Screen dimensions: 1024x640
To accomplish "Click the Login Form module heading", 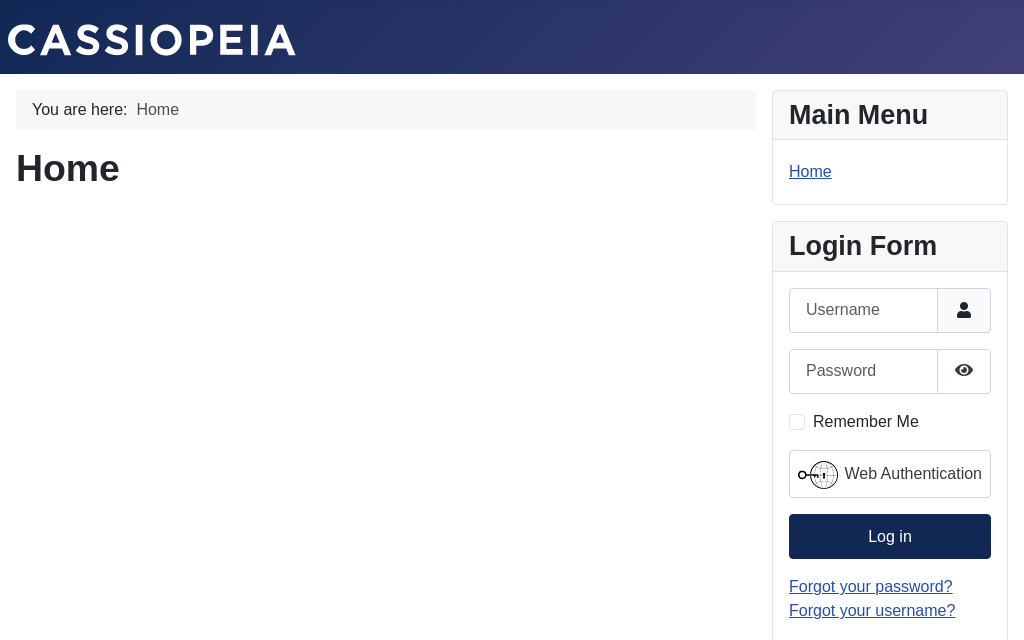I will pos(863,246).
